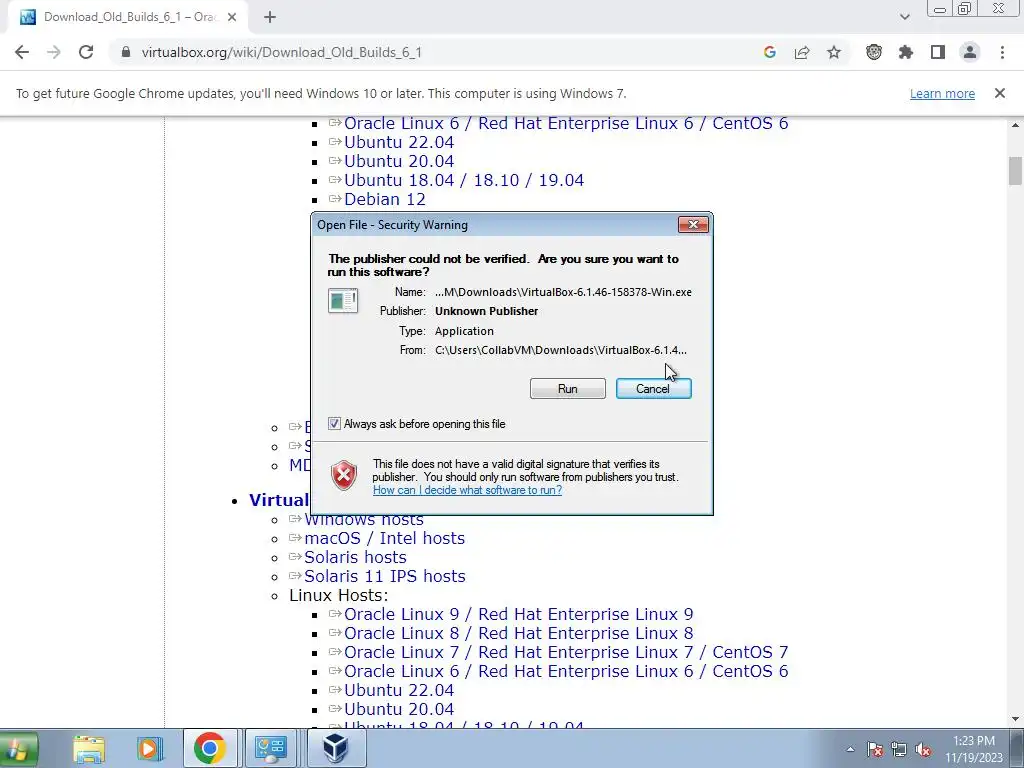Open the Windows Start menu

[18, 748]
